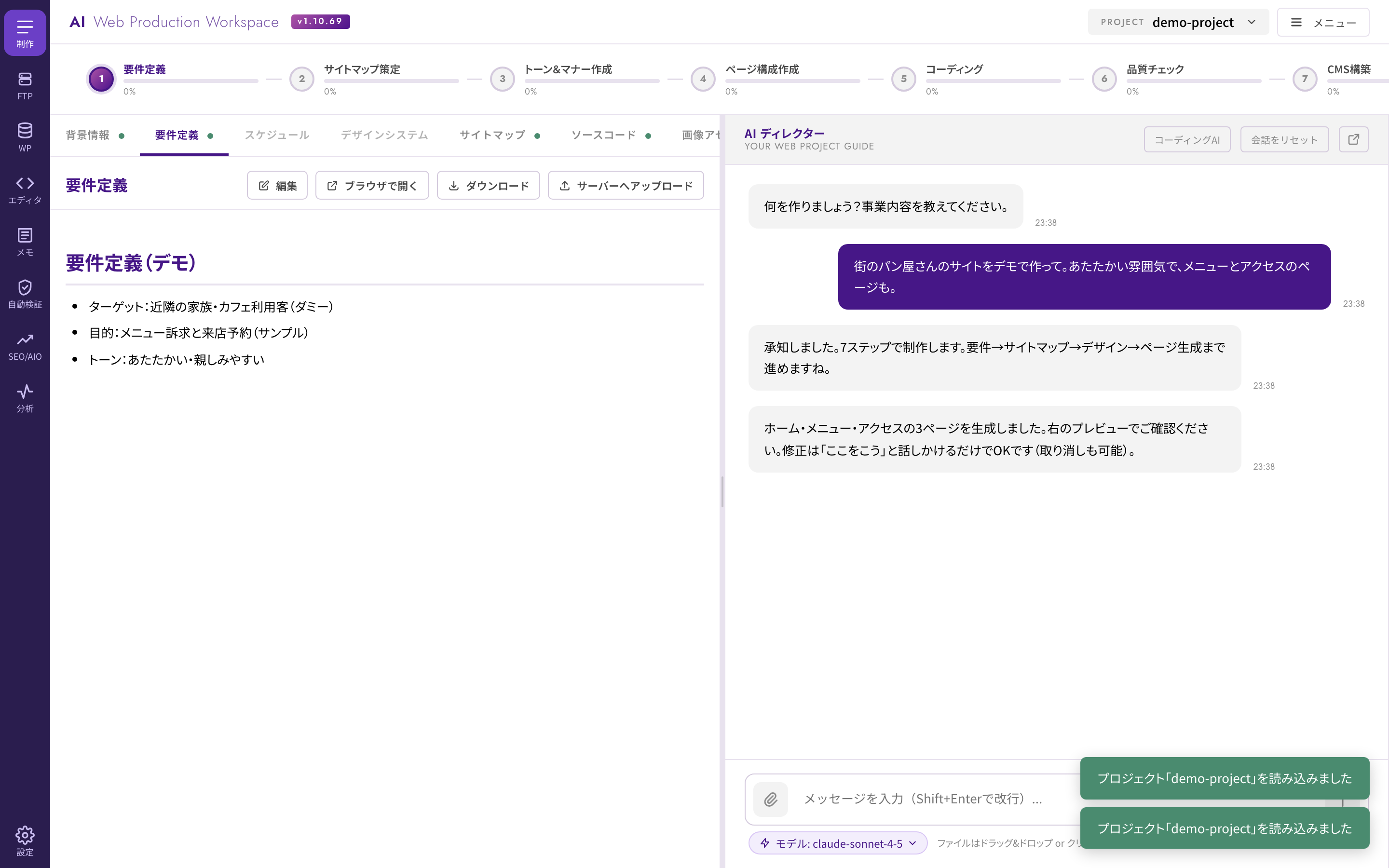
Task: Click the 何を作りましょう chat bubble
Action: (x=885, y=206)
